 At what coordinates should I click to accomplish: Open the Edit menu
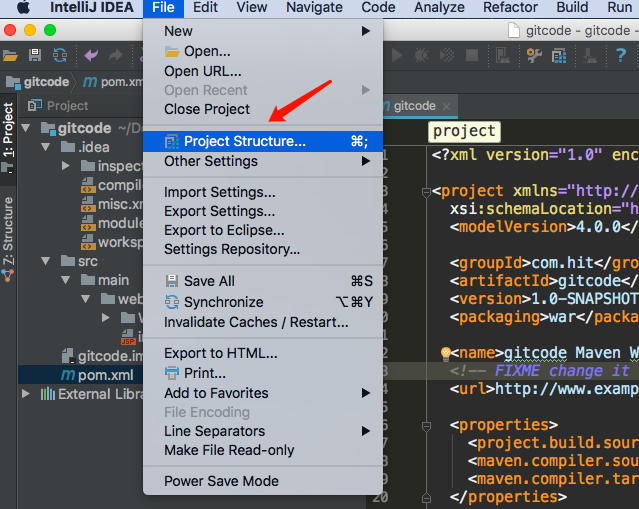click(205, 7)
